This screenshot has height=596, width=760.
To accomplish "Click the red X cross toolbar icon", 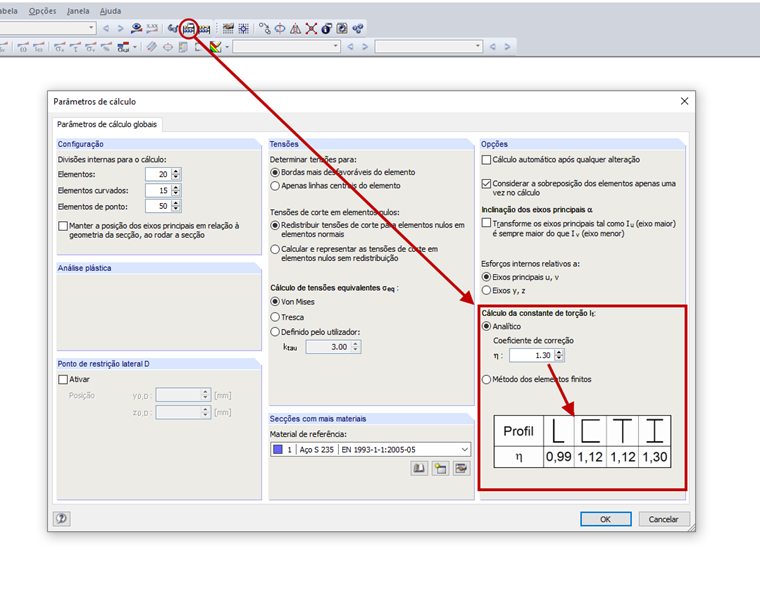I will tap(311, 29).
